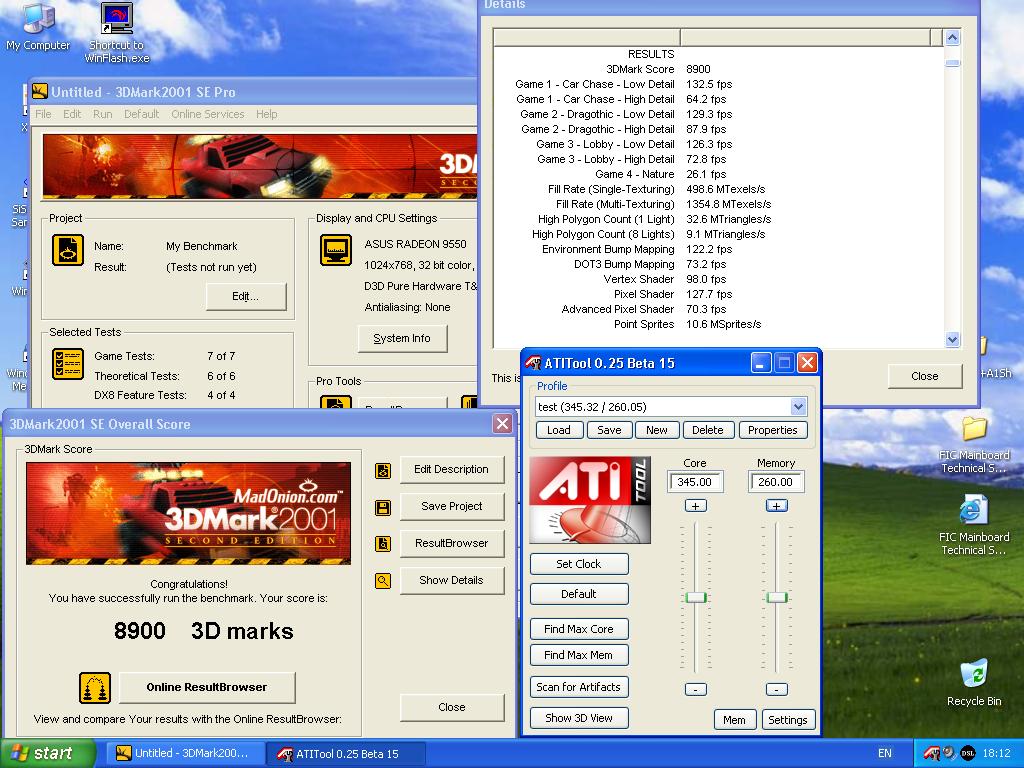Click the icon beside Edit Description
The image size is (1024, 768).
pyautogui.click(x=383, y=470)
